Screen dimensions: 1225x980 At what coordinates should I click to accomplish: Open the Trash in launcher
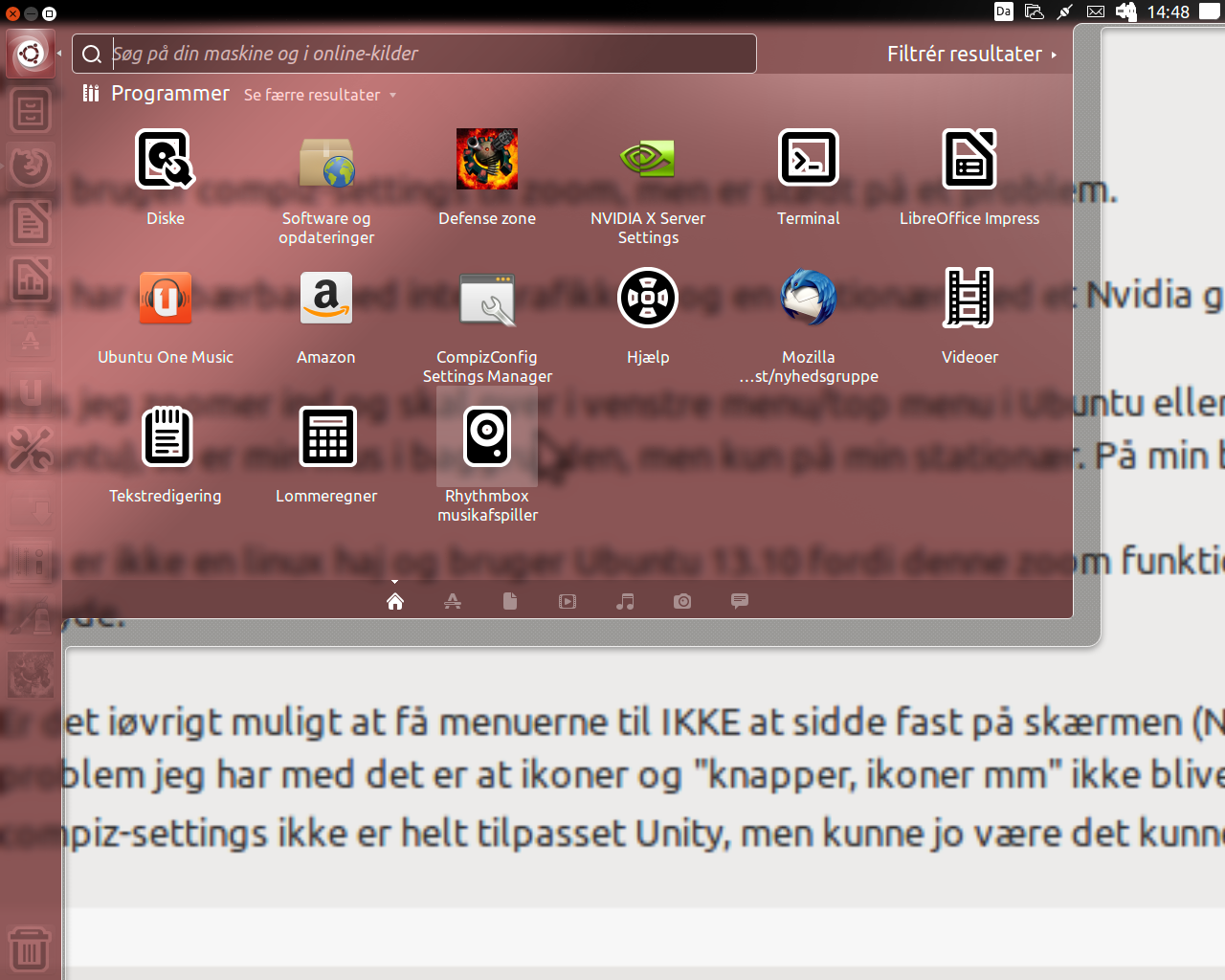pos(31,948)
